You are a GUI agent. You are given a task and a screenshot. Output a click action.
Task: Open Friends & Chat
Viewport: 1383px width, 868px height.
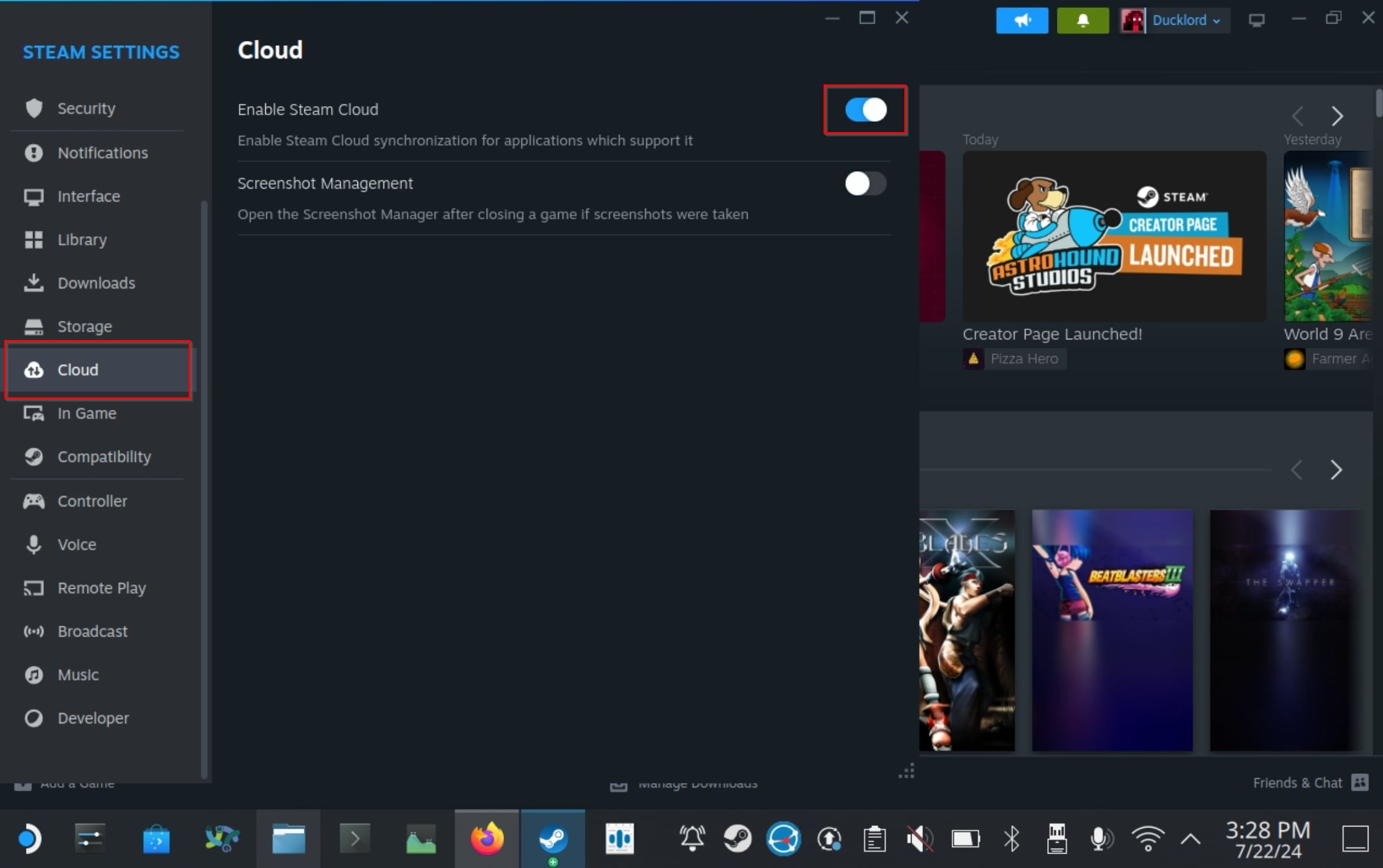click(1297, 782)
